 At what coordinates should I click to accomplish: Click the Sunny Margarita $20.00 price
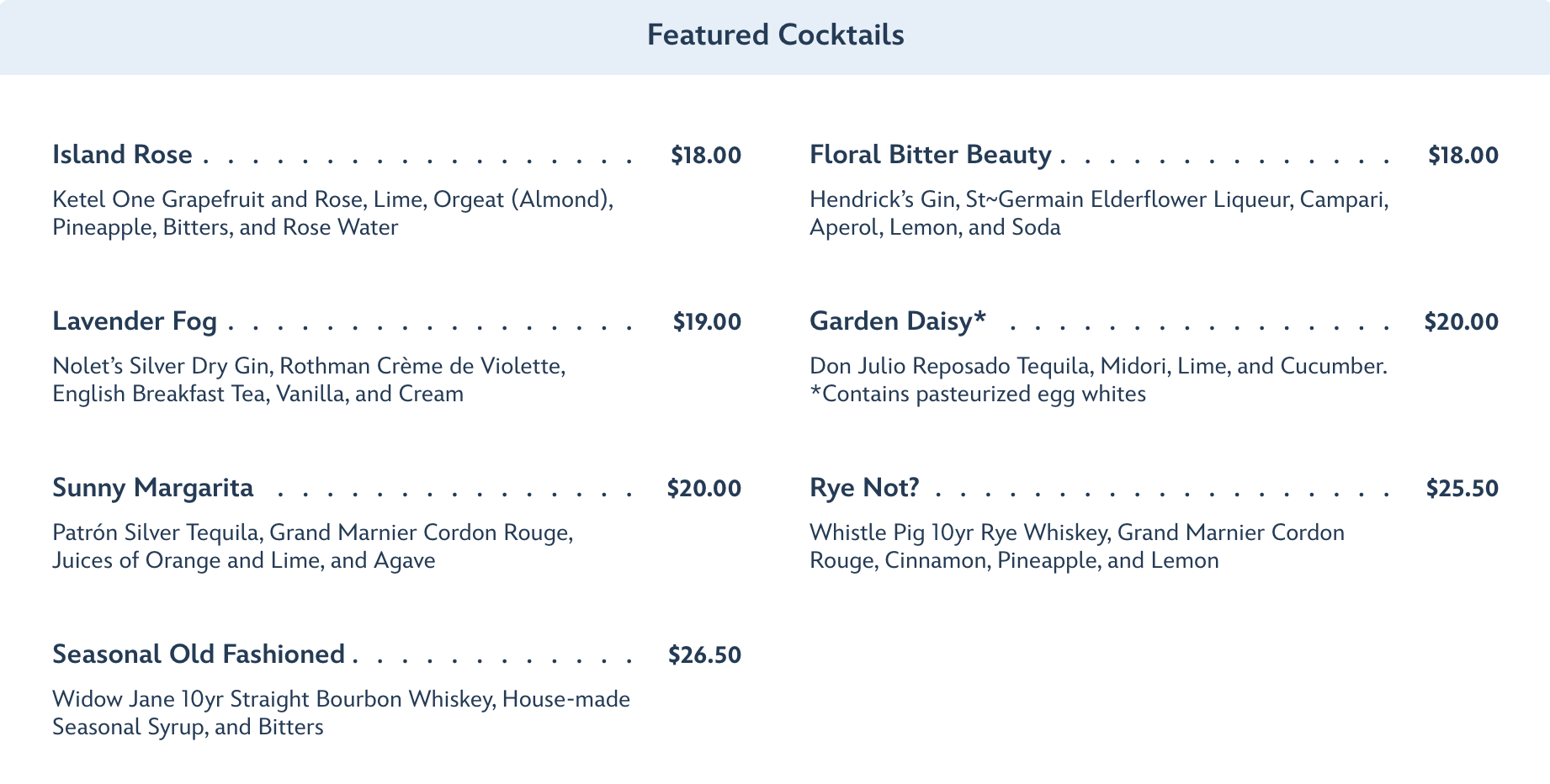[703, 489]
